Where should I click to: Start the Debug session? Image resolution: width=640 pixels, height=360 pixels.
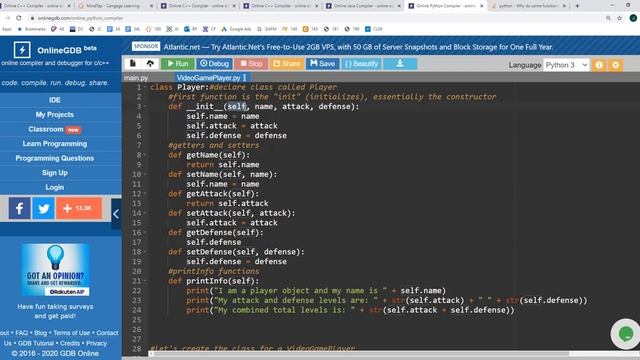point(214,64)
